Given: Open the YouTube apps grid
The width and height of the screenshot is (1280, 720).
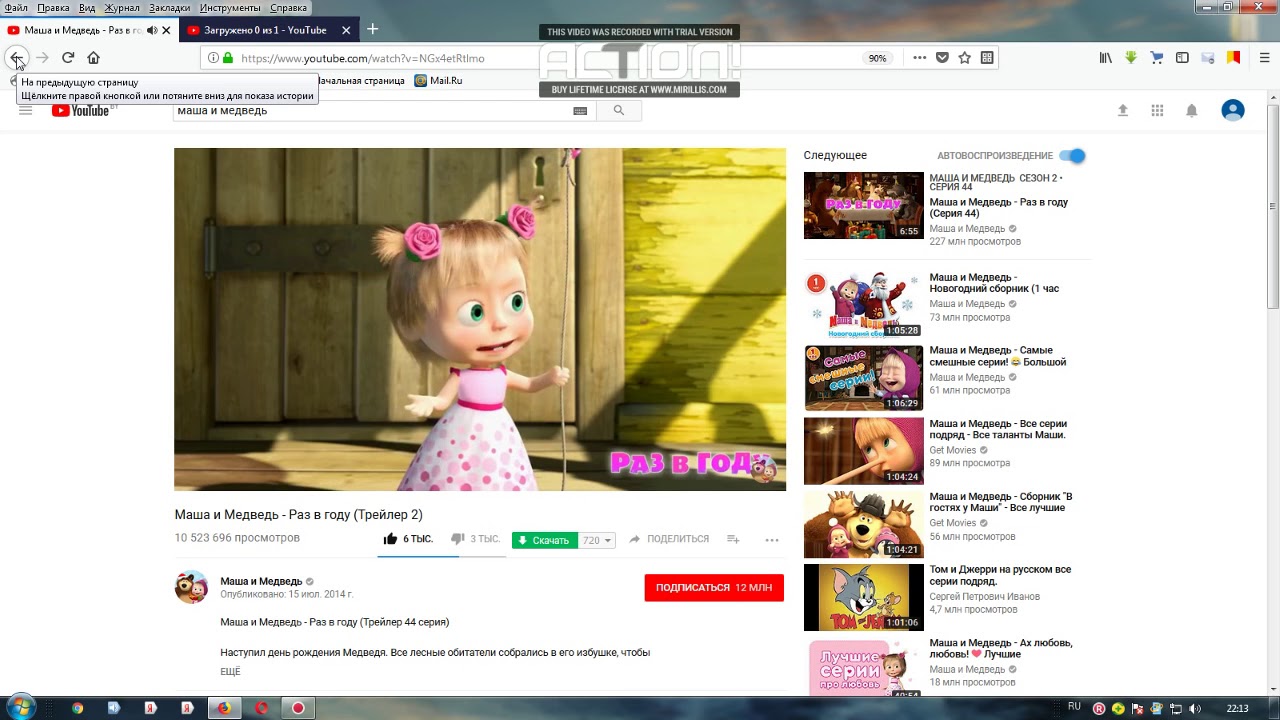Looking at the screenshot, I should 1157,110.
